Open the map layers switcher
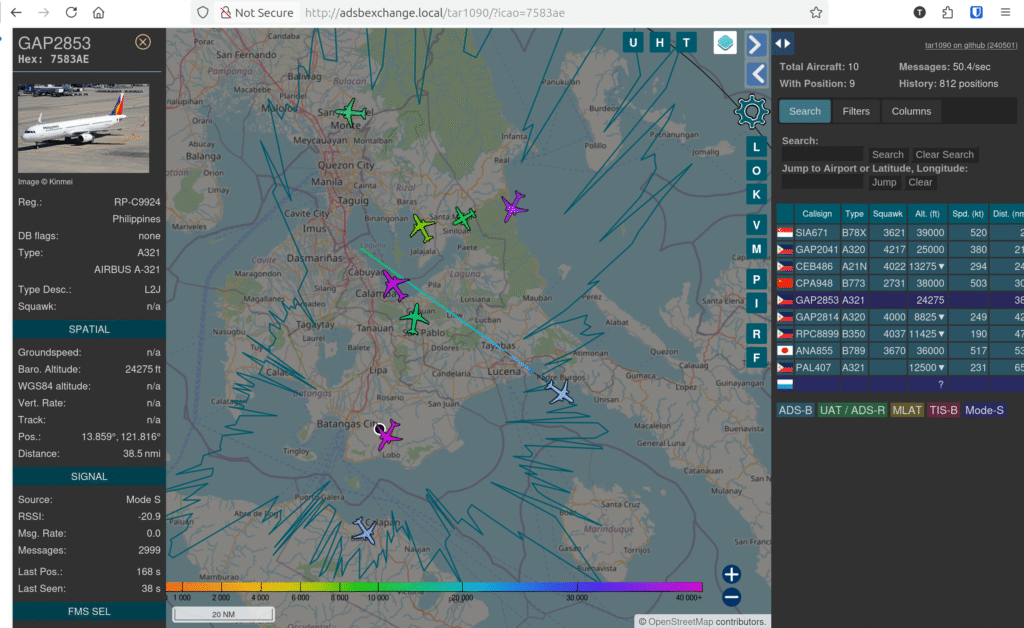Image resolution: width=1024 pixels, height=628 pixels. (x=725, y=43)
